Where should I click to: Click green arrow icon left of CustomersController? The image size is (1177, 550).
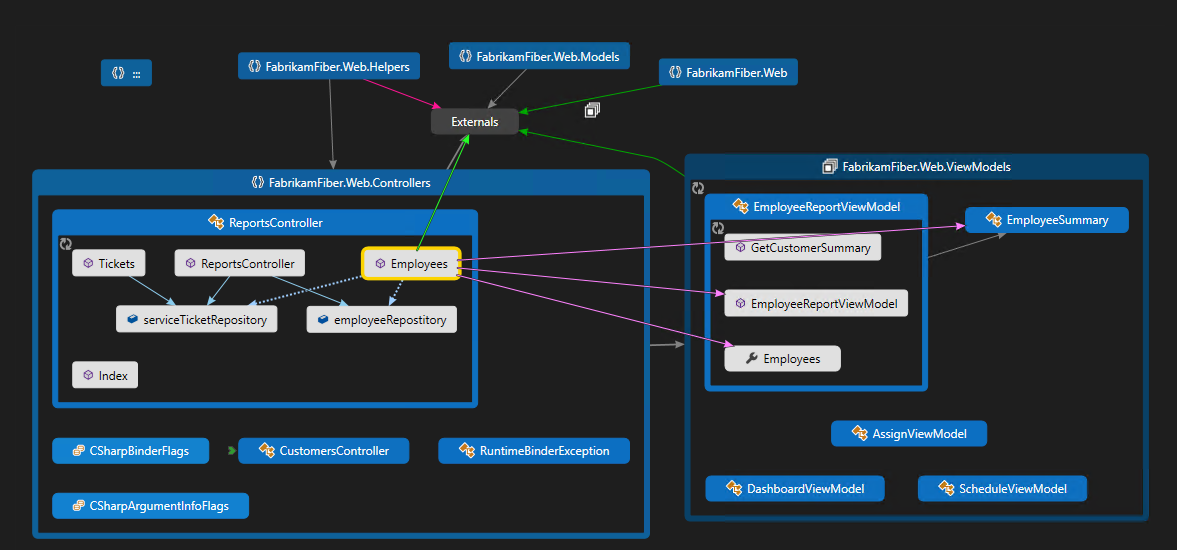click(231, 451)
